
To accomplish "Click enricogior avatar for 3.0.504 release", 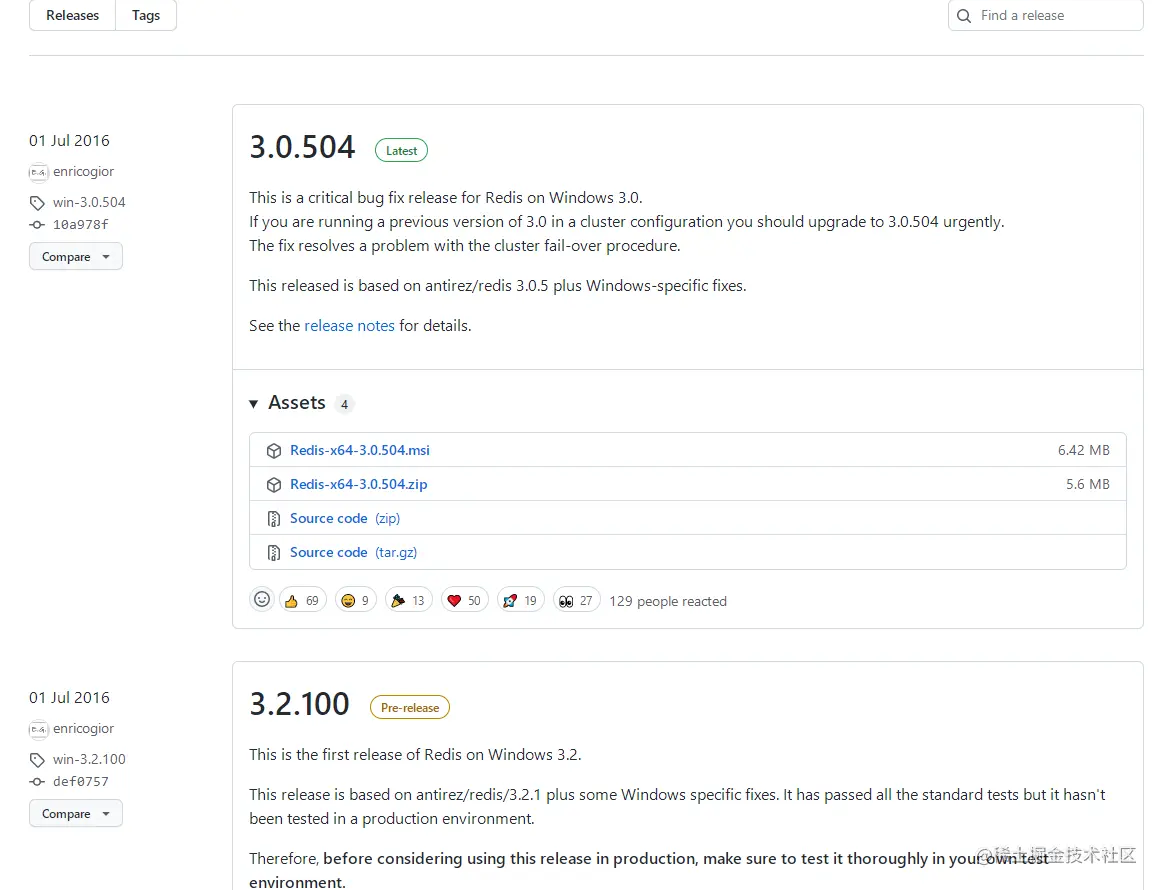I will pyautogui.click(x=39, y=172).
